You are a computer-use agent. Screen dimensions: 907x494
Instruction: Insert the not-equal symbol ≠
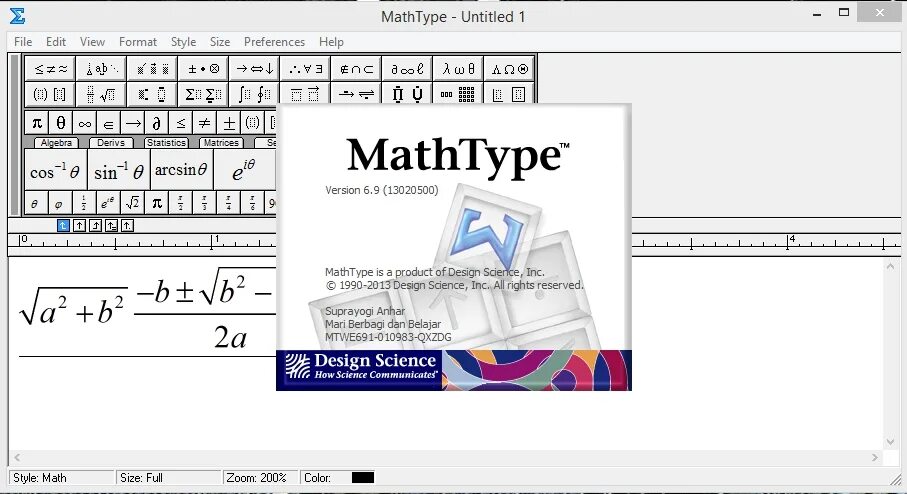[204, 123]
